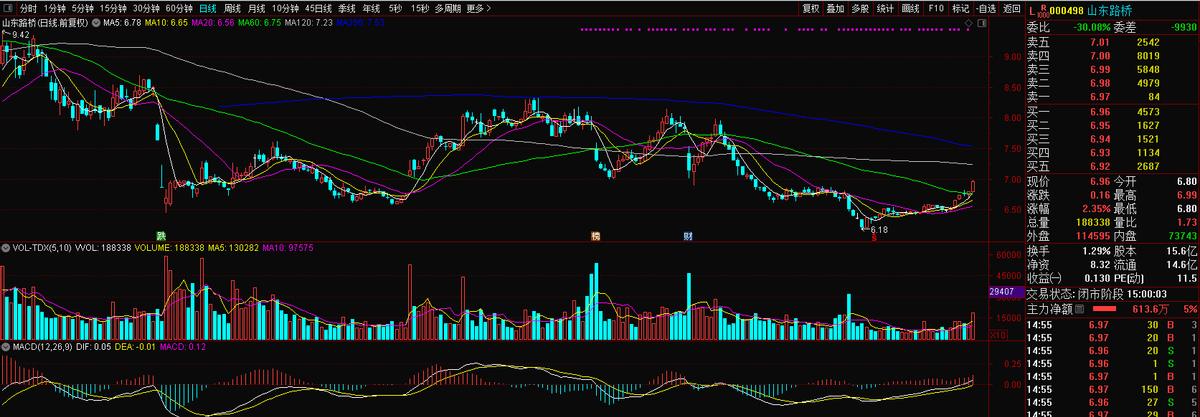Switch to the 分时 intraday view
This screenshot has height=417, width=1200.
coord(28,8)
